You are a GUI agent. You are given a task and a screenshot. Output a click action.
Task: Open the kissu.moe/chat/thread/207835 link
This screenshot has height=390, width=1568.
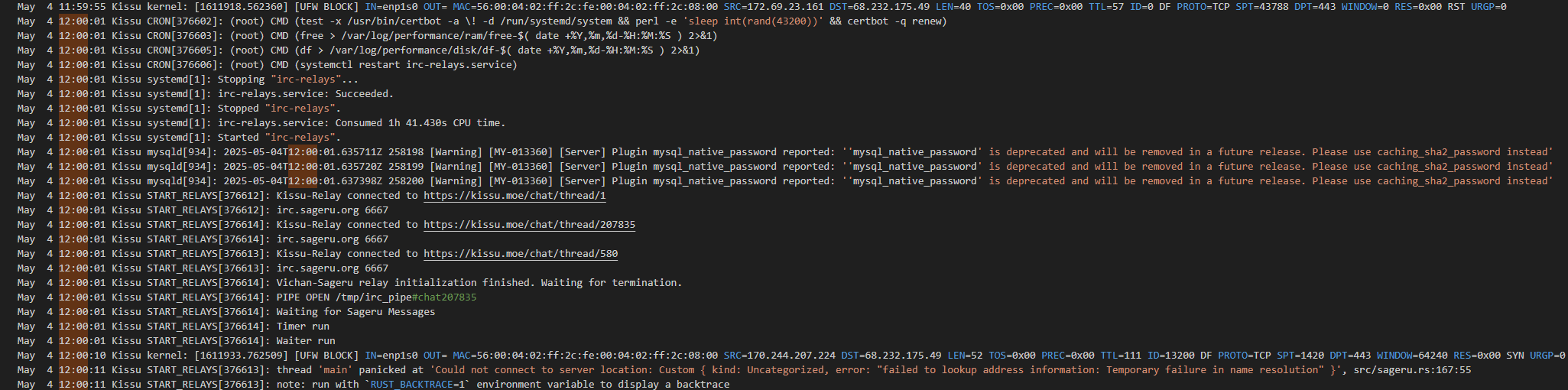[529, 225]
